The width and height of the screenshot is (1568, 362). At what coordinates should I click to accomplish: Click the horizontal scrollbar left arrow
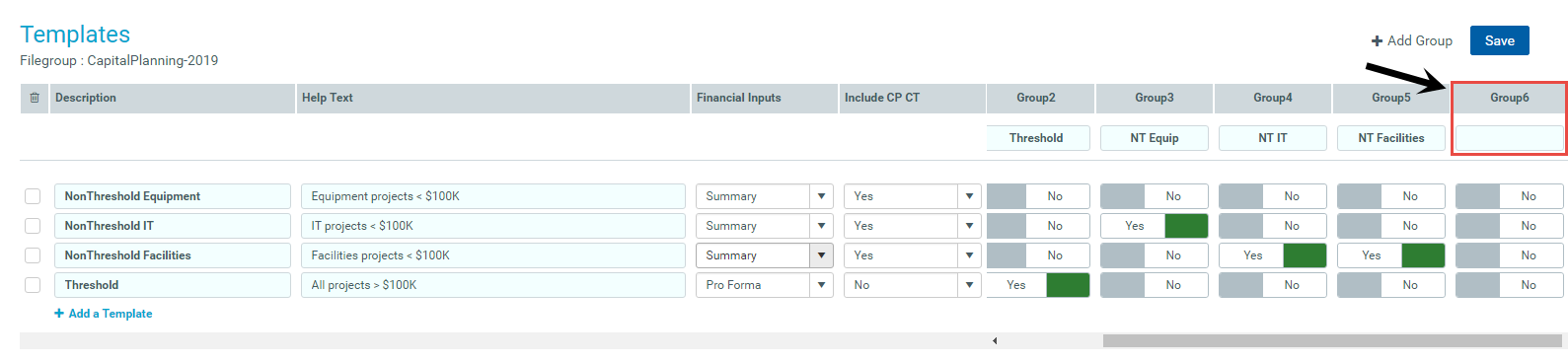995,340
